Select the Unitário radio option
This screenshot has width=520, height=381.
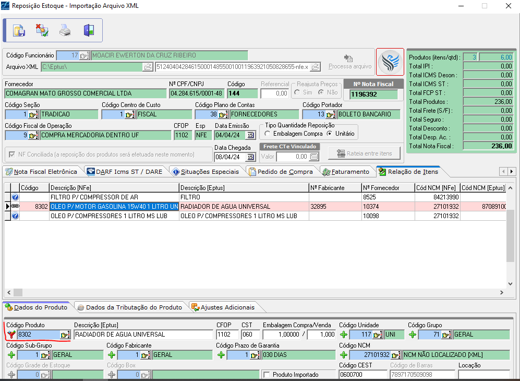pyautogui.click(x=329, y=134)
